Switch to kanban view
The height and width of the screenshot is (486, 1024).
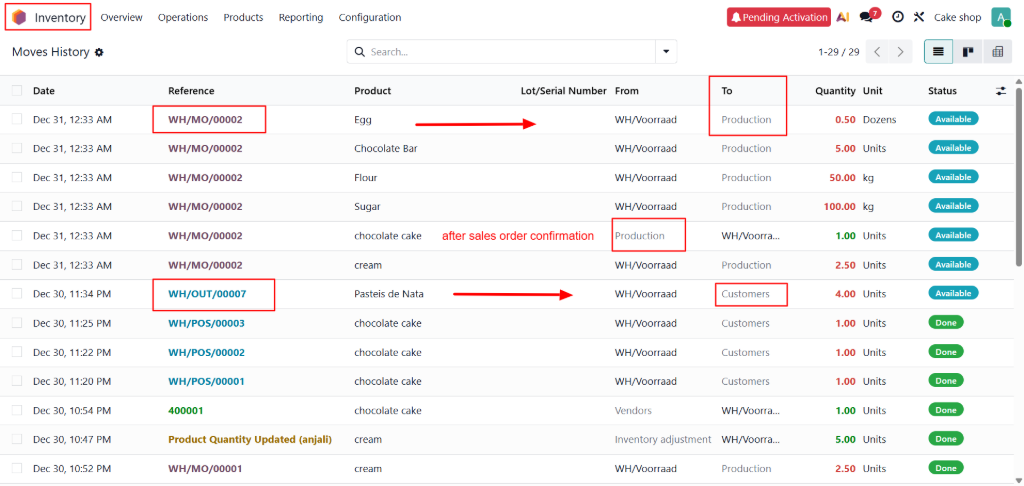point(968,52)
